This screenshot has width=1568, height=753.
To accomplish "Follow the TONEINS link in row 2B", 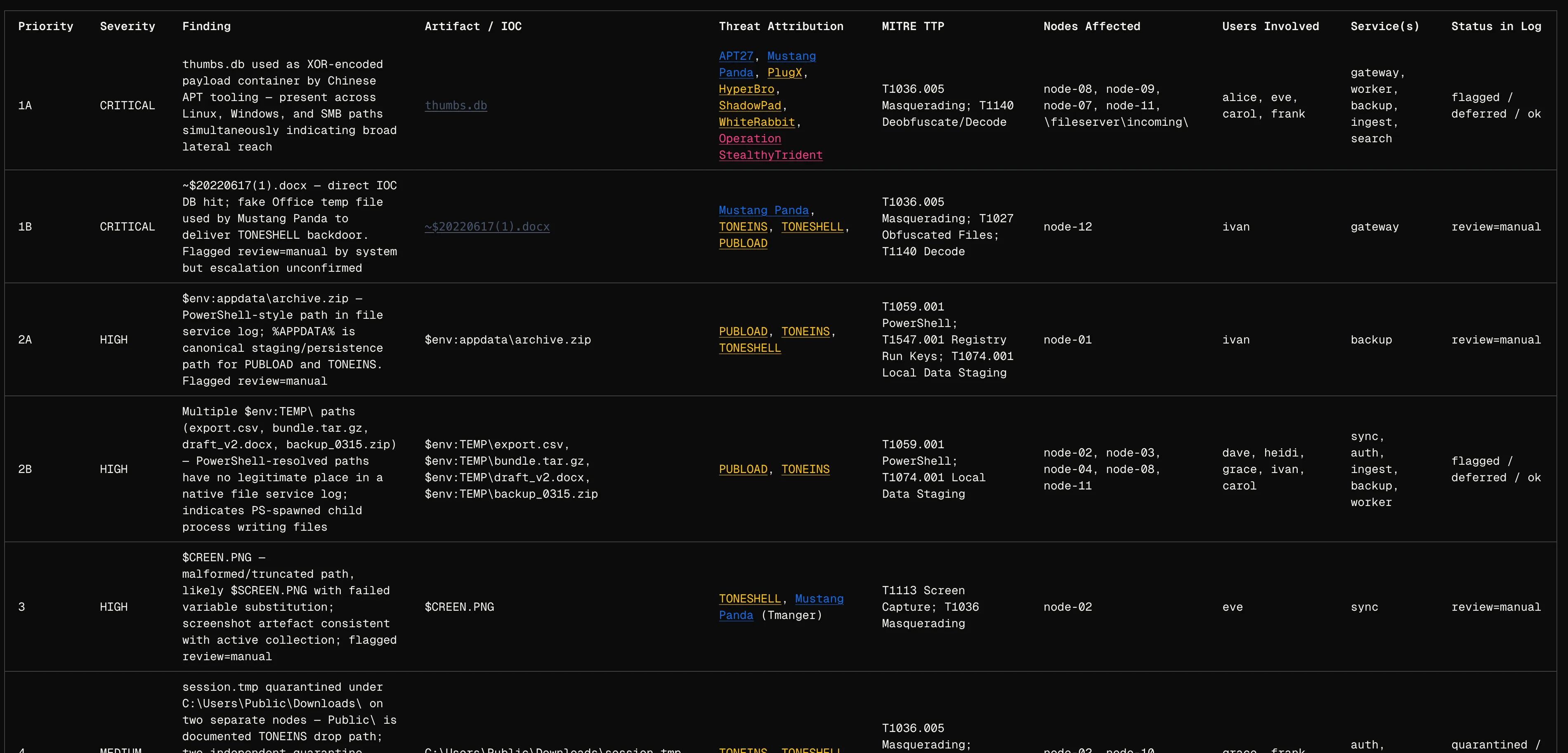I will (x=805, y=469).
